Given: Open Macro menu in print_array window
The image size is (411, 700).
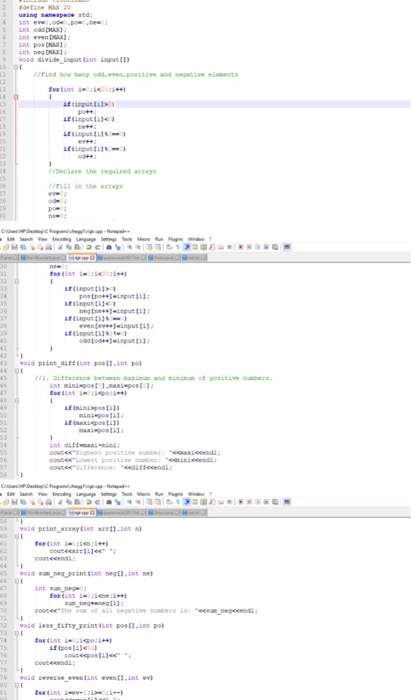Looking at the screenshot, I should point(144,494).
